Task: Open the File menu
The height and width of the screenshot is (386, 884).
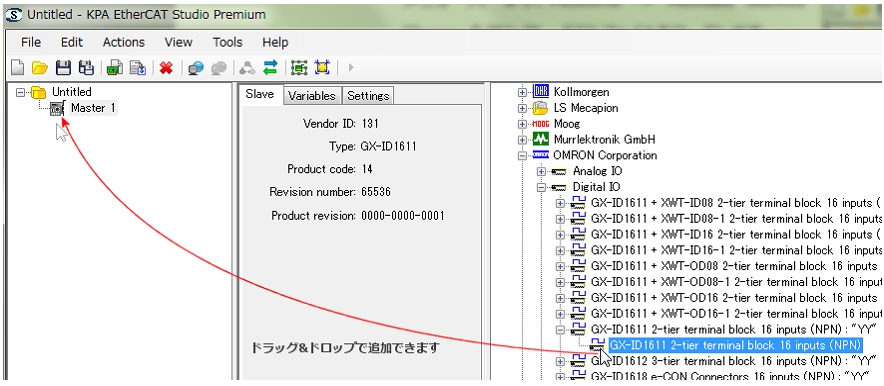Action: [x=31, y=43]
